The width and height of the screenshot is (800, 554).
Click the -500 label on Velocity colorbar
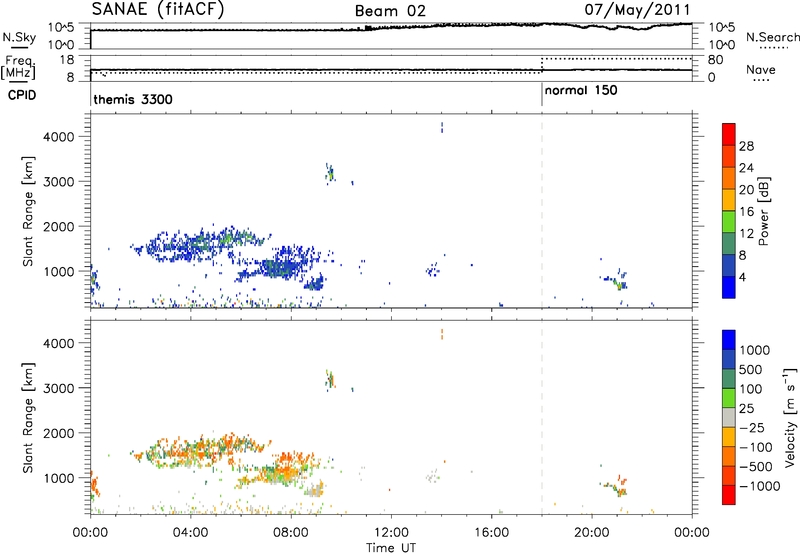coord(756,466)
